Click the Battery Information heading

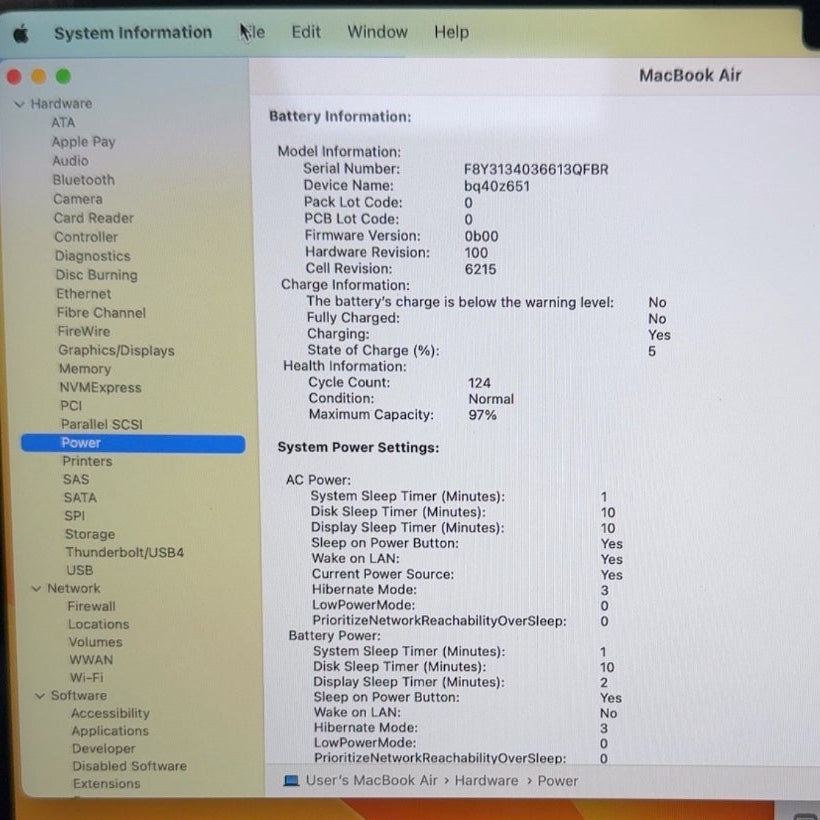[340, 117]
